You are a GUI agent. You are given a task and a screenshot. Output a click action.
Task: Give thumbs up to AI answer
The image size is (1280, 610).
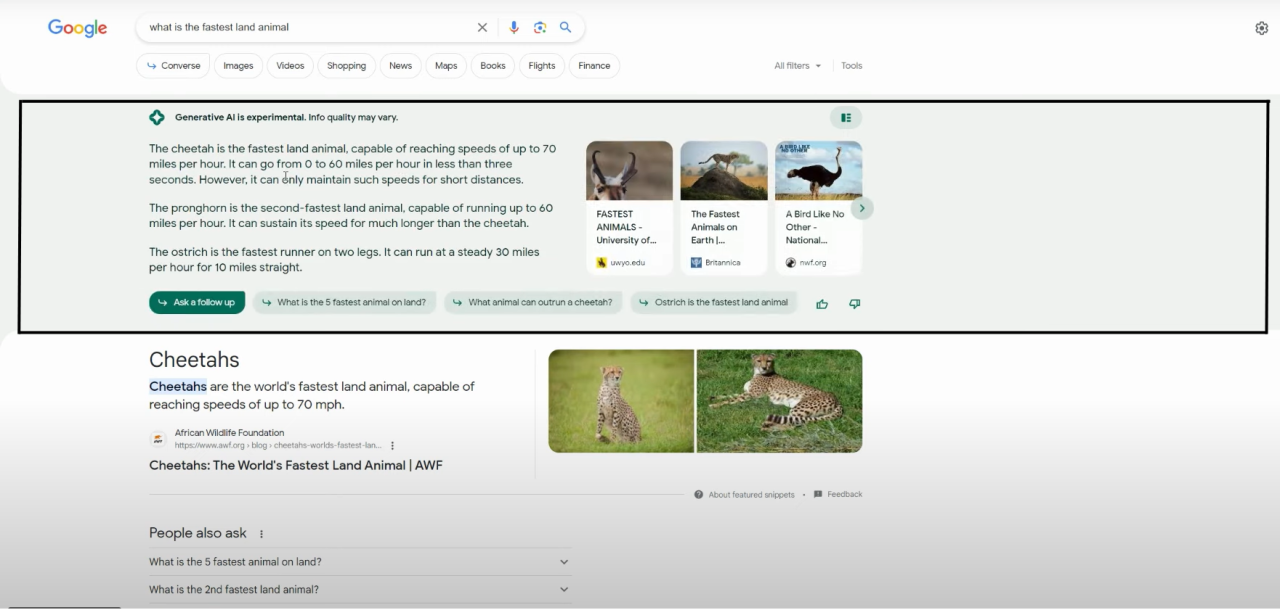click(822, 304)
